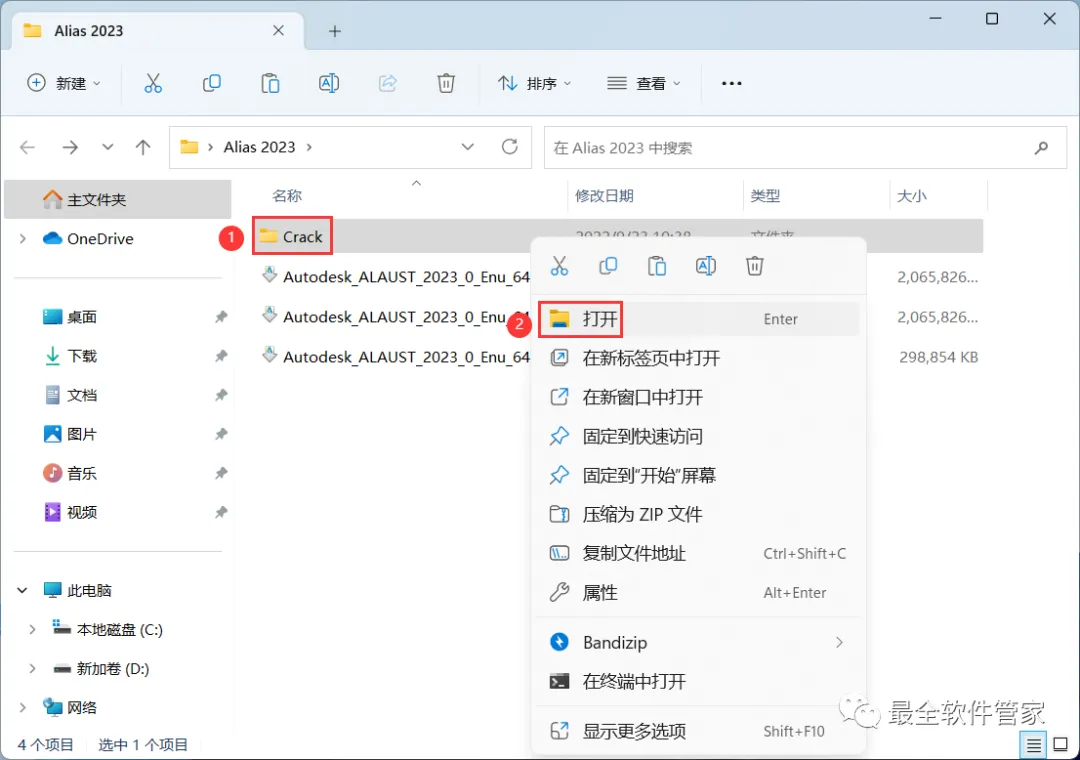Unpin 桌面 using its pin icon
This screenshot has height=760, width=1080.
(x=220, y=317)
